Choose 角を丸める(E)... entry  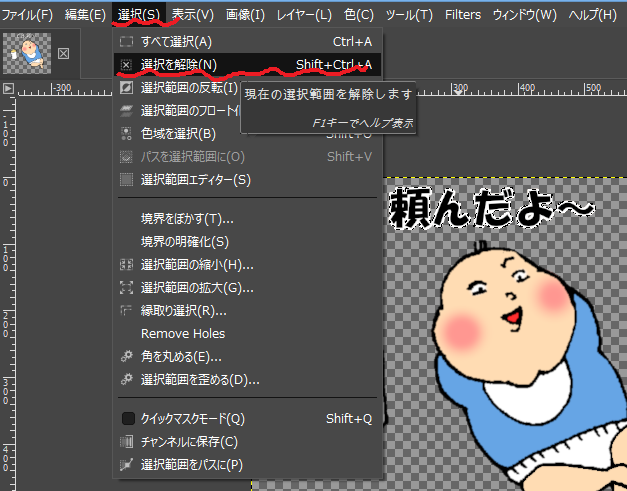(247, 357)
